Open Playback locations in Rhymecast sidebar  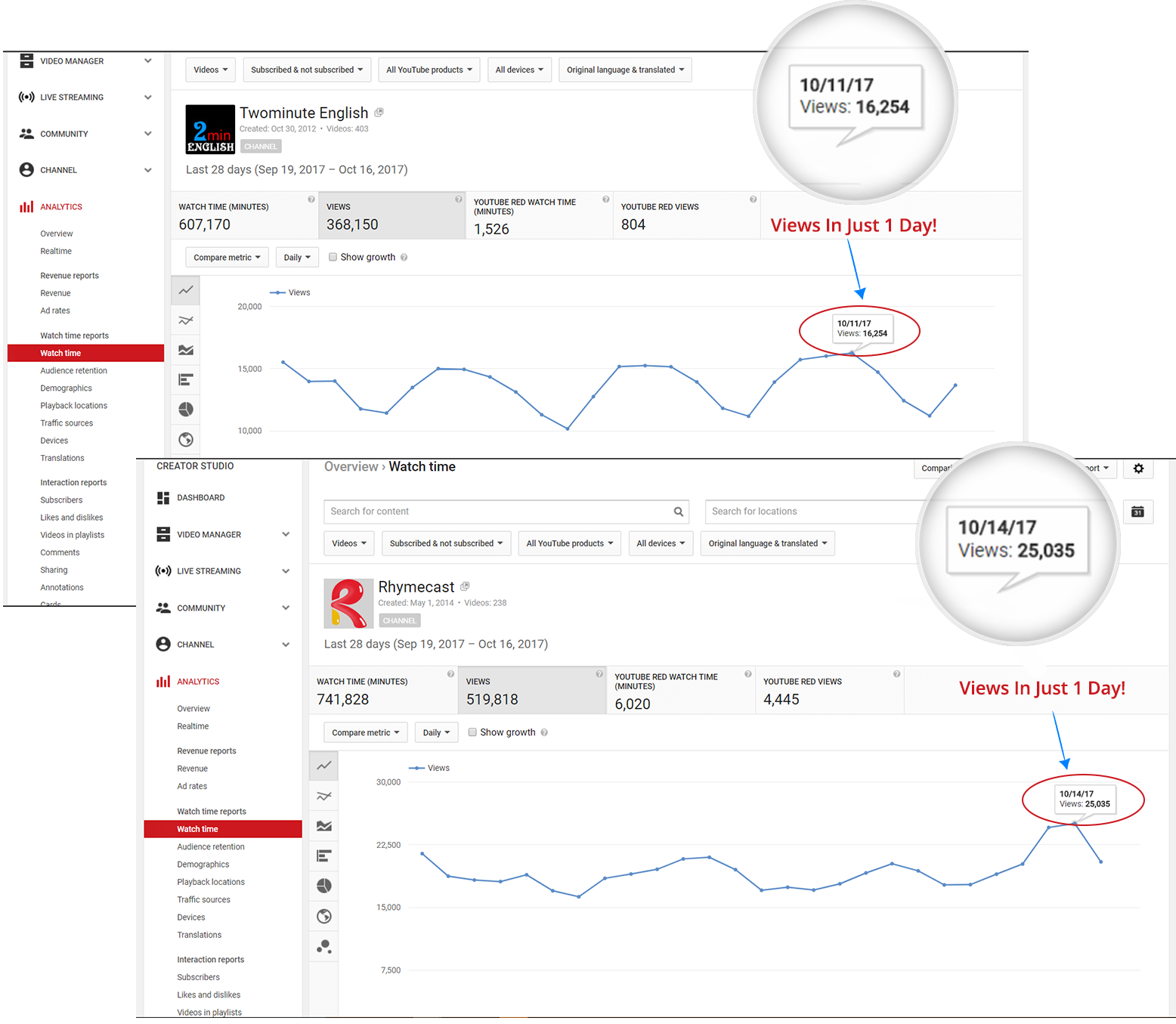pos(211,882)
